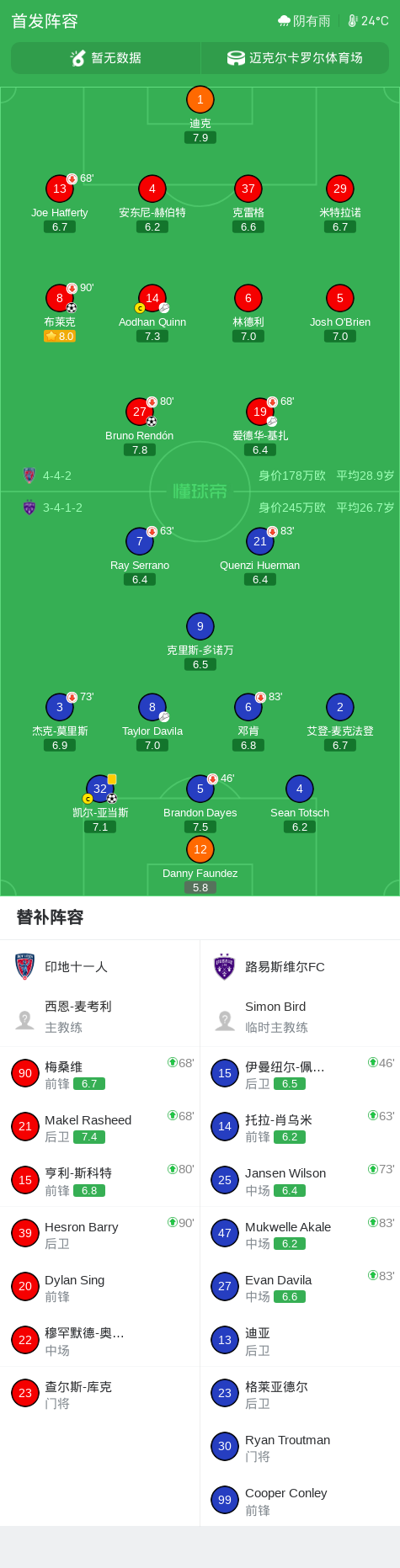Open the cloudy-rain weather icon
Image resolution: width=400 pixels, height=1568 pixels.
coord(284,21)
